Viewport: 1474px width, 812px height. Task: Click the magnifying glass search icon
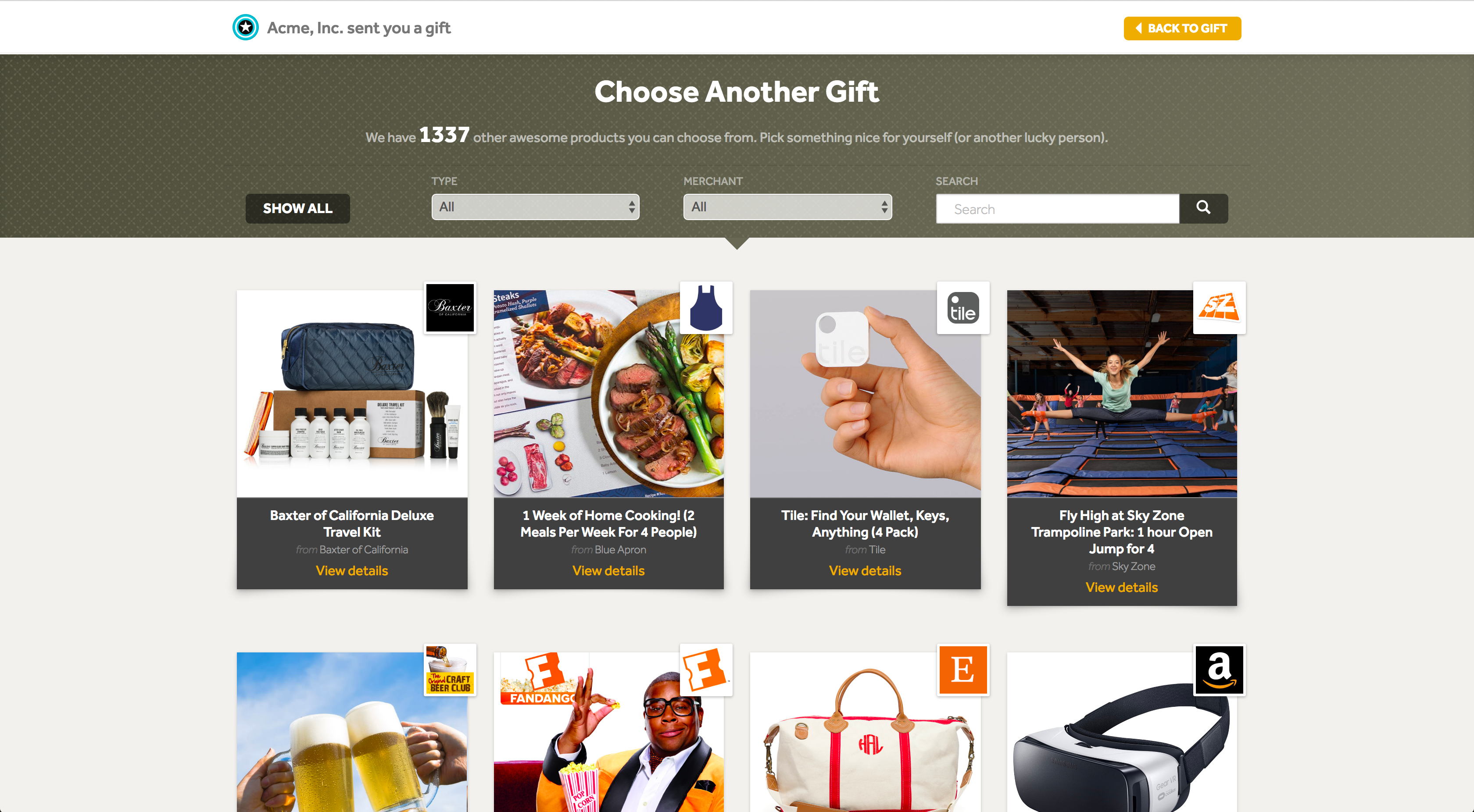(1203, 208)
